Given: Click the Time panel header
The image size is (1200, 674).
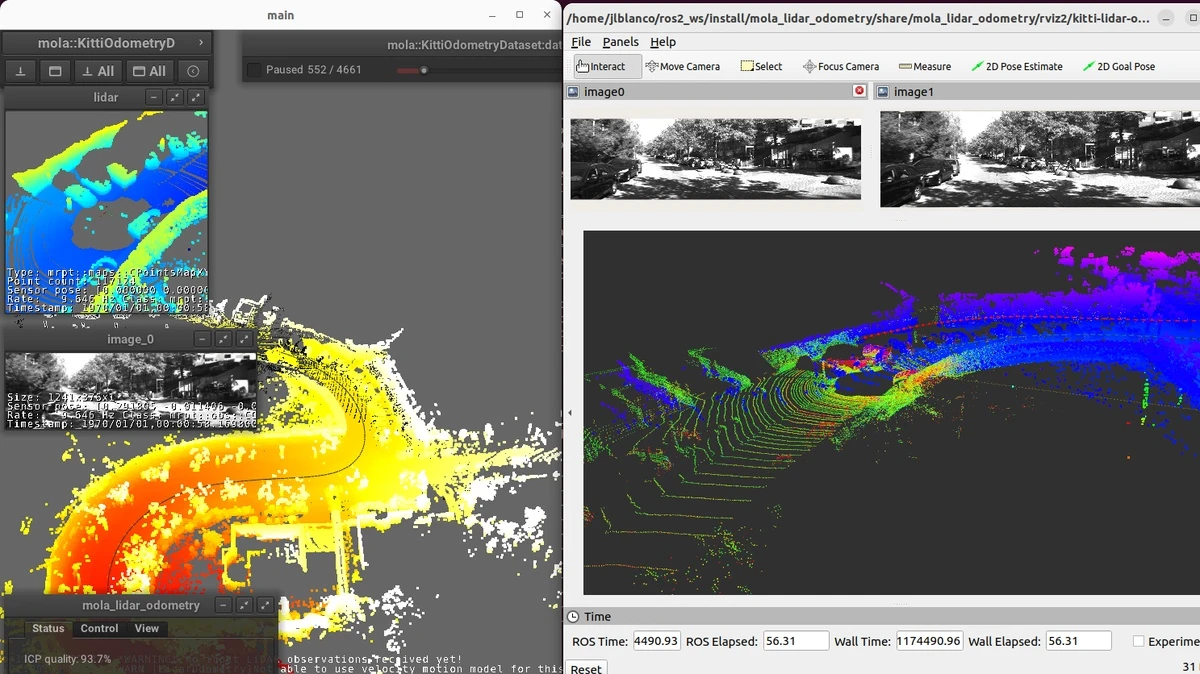Looking at the screenshot, I should point(880,617).
